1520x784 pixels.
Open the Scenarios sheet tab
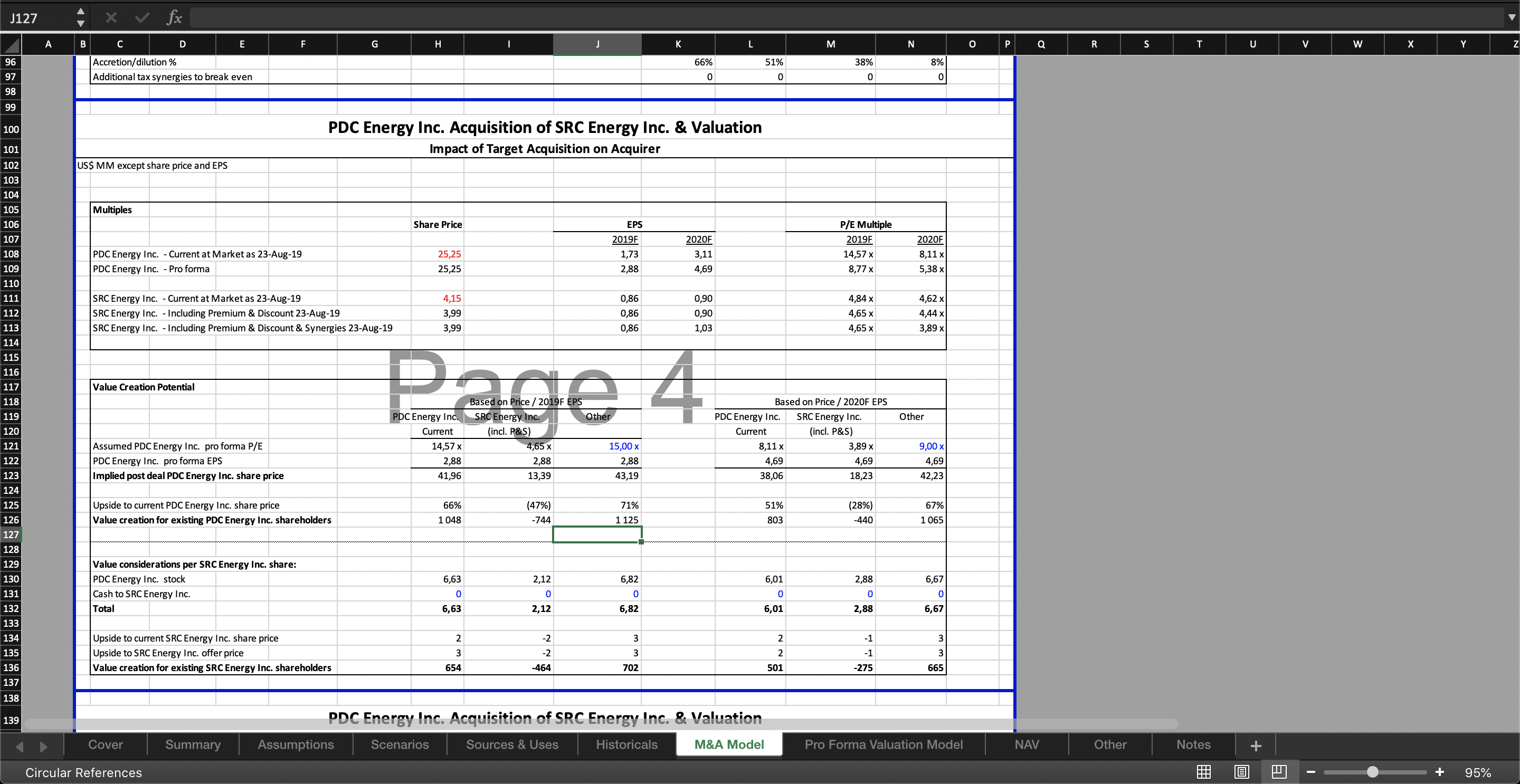(400, 744)
